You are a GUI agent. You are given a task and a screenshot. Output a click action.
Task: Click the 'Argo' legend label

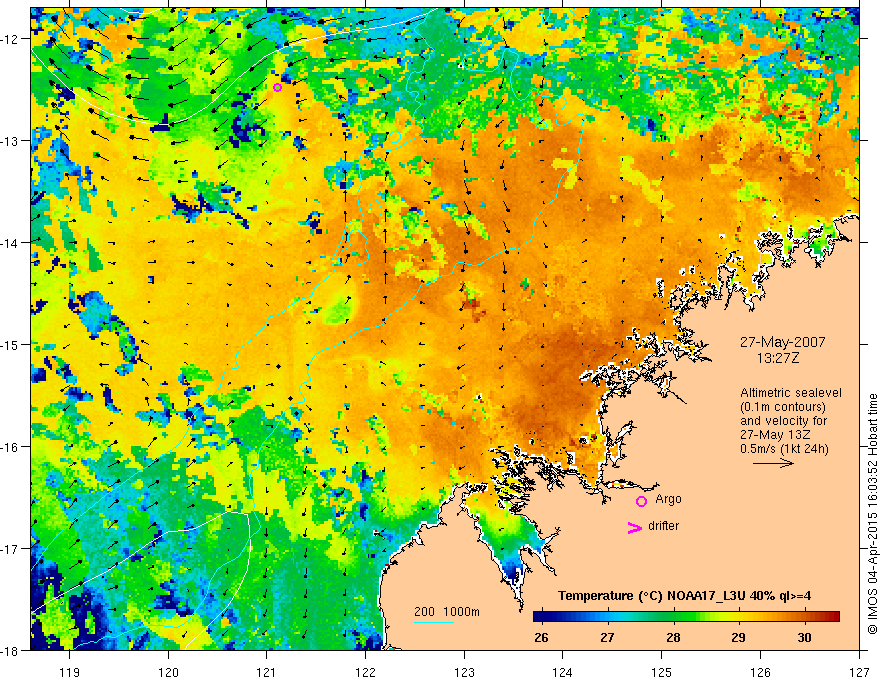(x=668, y=499)
